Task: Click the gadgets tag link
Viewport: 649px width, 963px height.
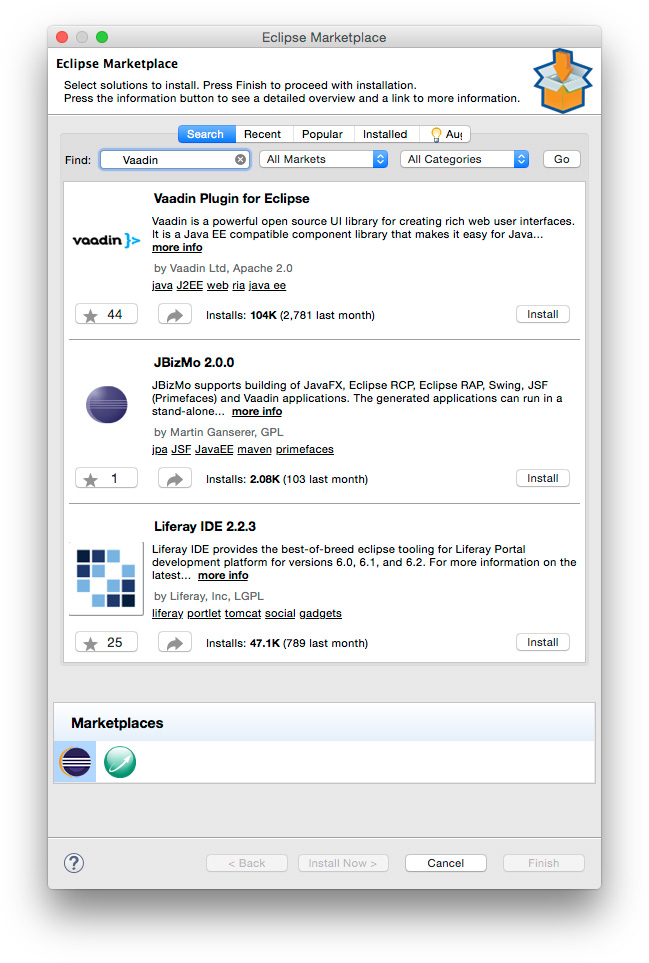Action: (321, 614)
